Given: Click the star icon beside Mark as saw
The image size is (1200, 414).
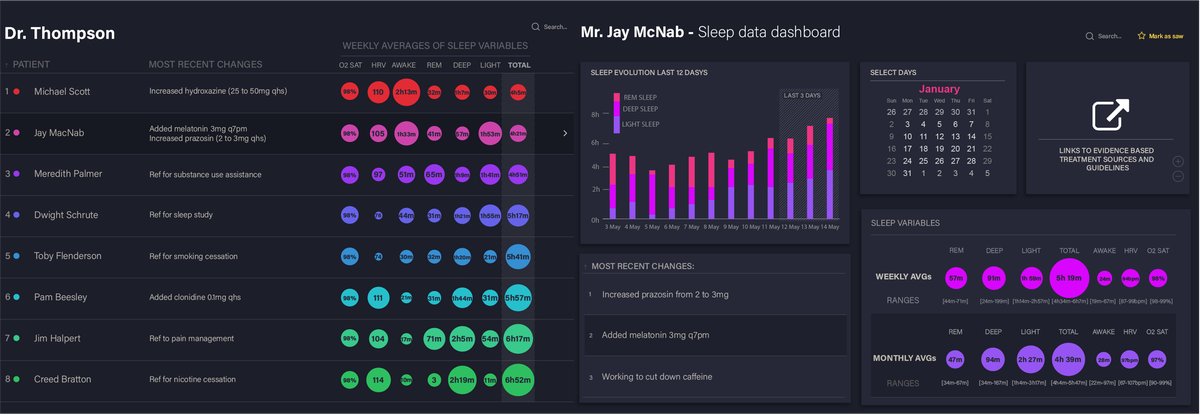Looking at the screenshot, I should [1141, 36].
